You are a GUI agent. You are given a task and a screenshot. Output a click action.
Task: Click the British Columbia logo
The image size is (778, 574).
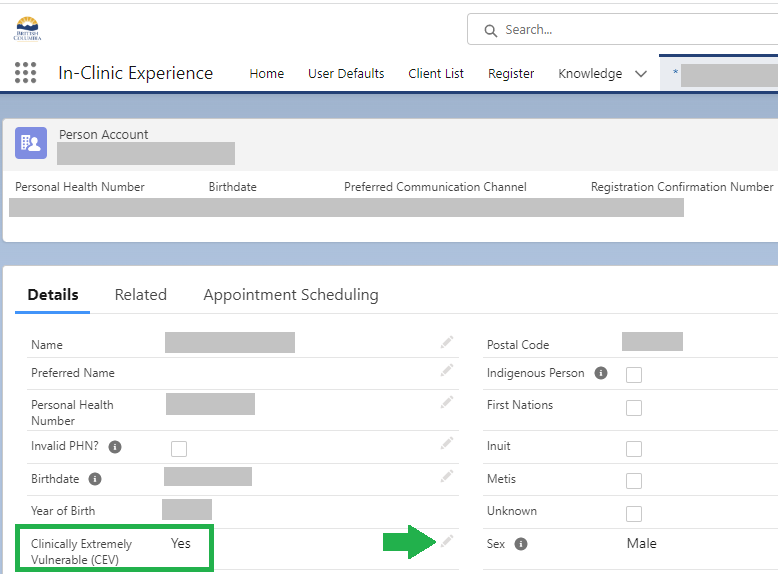tap(27, 29)
